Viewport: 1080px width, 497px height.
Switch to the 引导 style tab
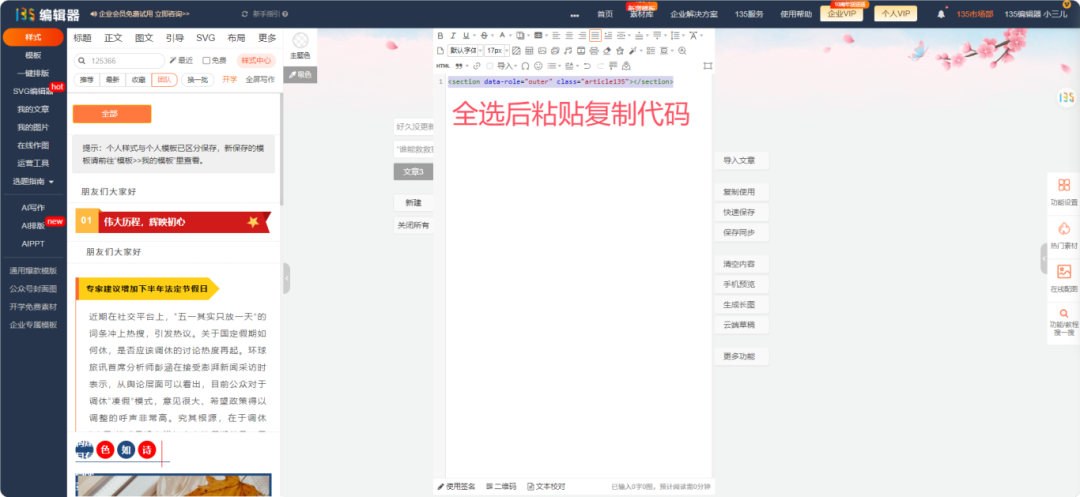[x=175, y=38]
